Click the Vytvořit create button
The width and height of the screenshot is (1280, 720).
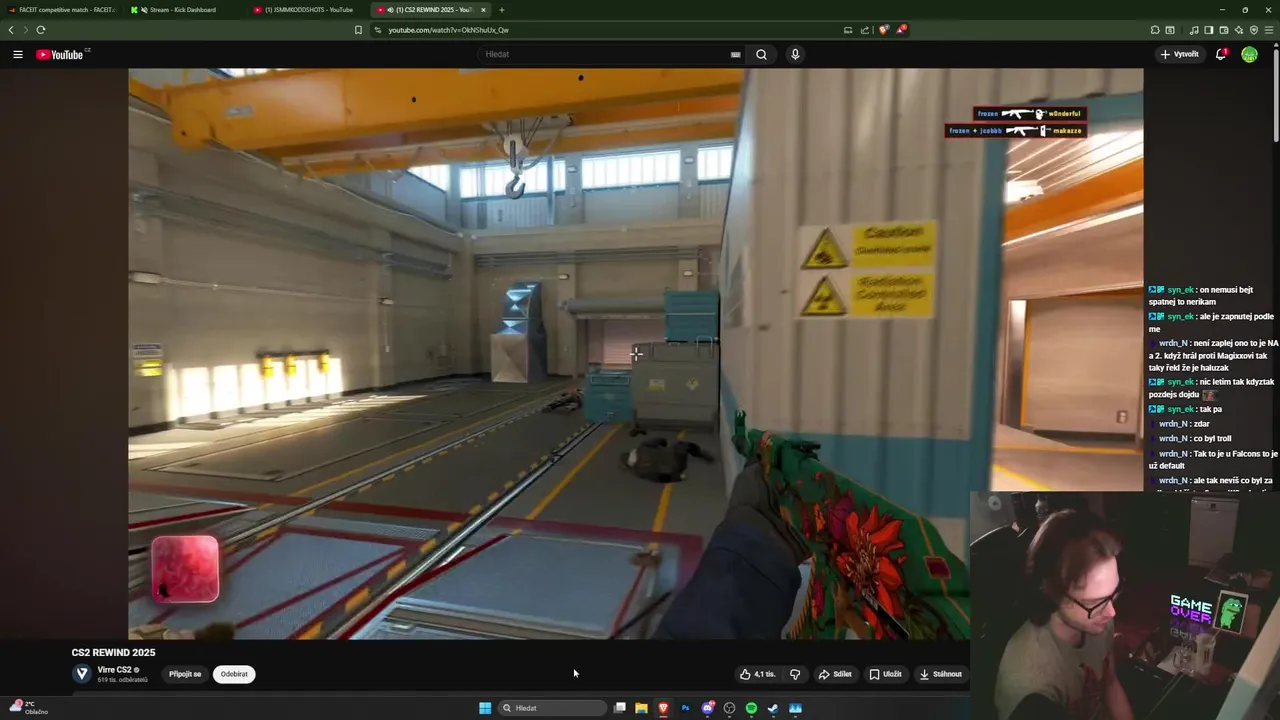[1180, 54]
